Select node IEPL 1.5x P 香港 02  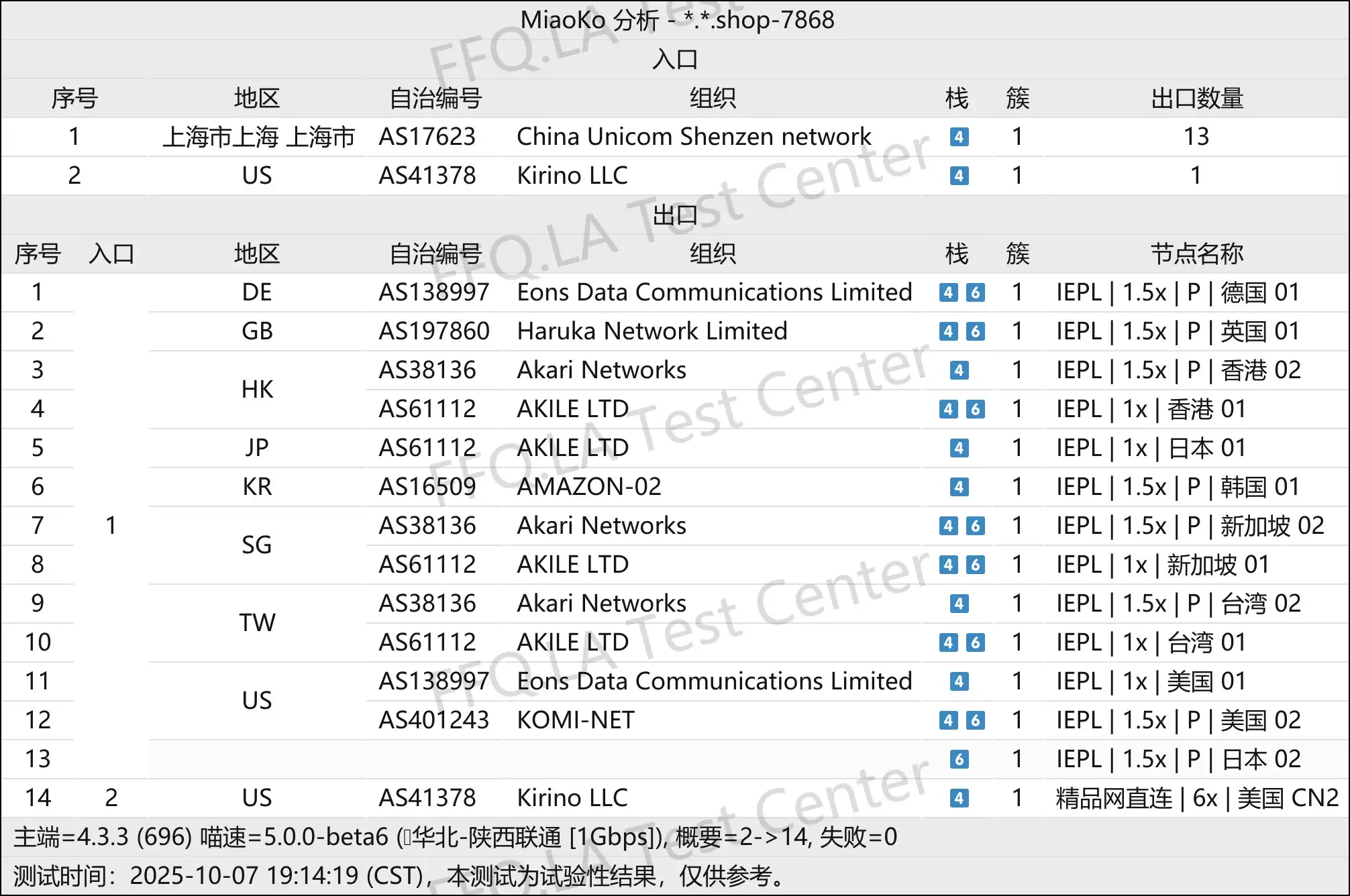[1178, 370]
